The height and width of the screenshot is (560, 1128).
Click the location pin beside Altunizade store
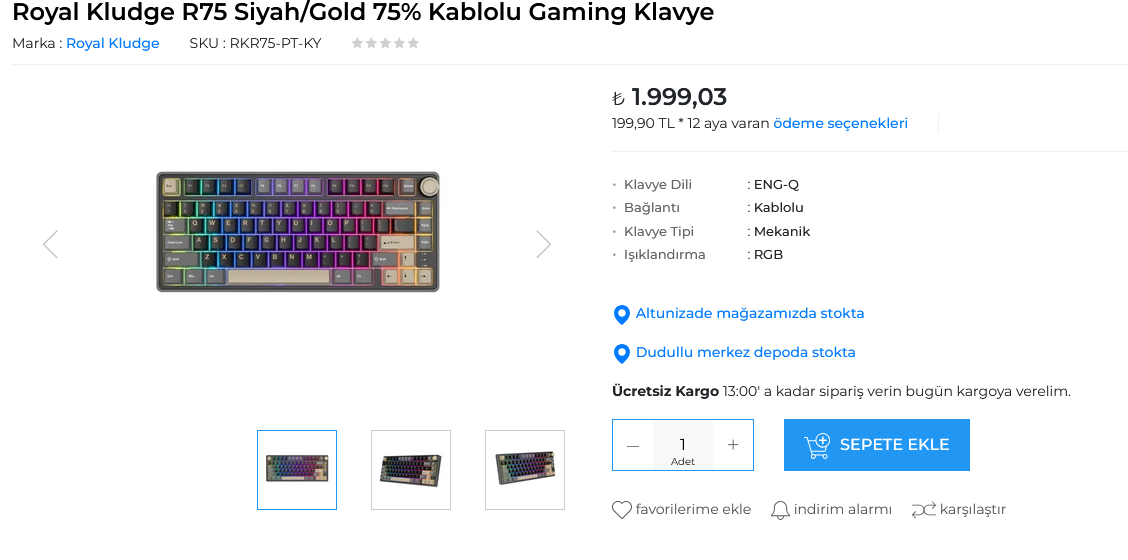pyautogui.click(x=622, y=315)
